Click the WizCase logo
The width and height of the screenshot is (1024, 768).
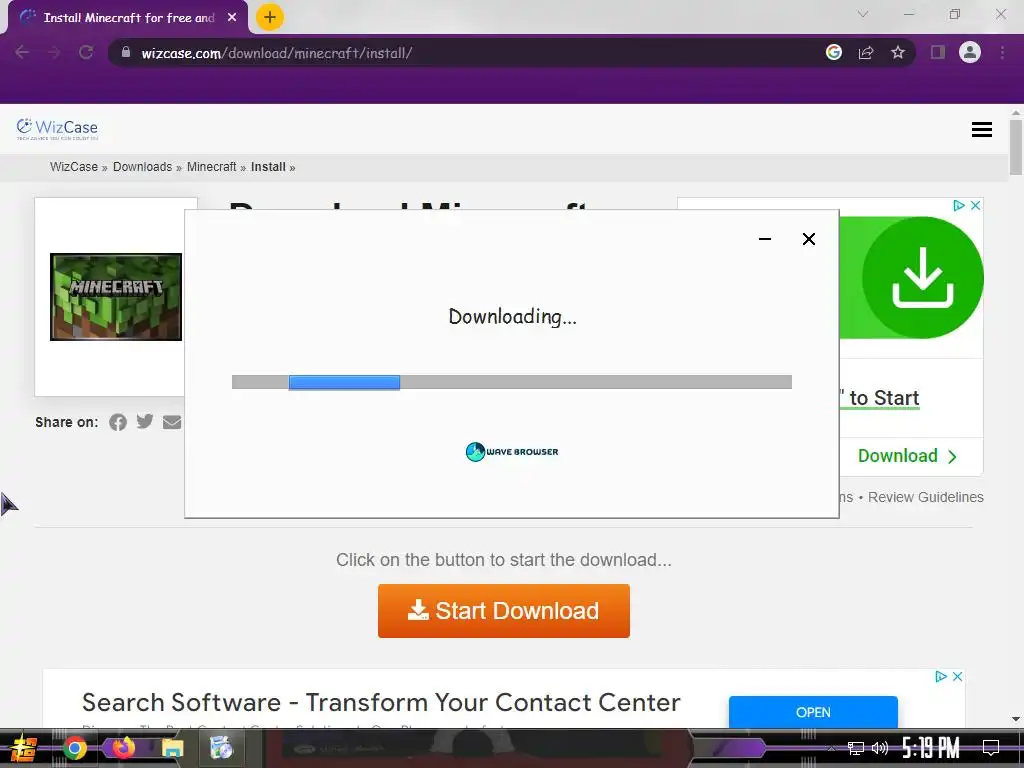[57, 129]
